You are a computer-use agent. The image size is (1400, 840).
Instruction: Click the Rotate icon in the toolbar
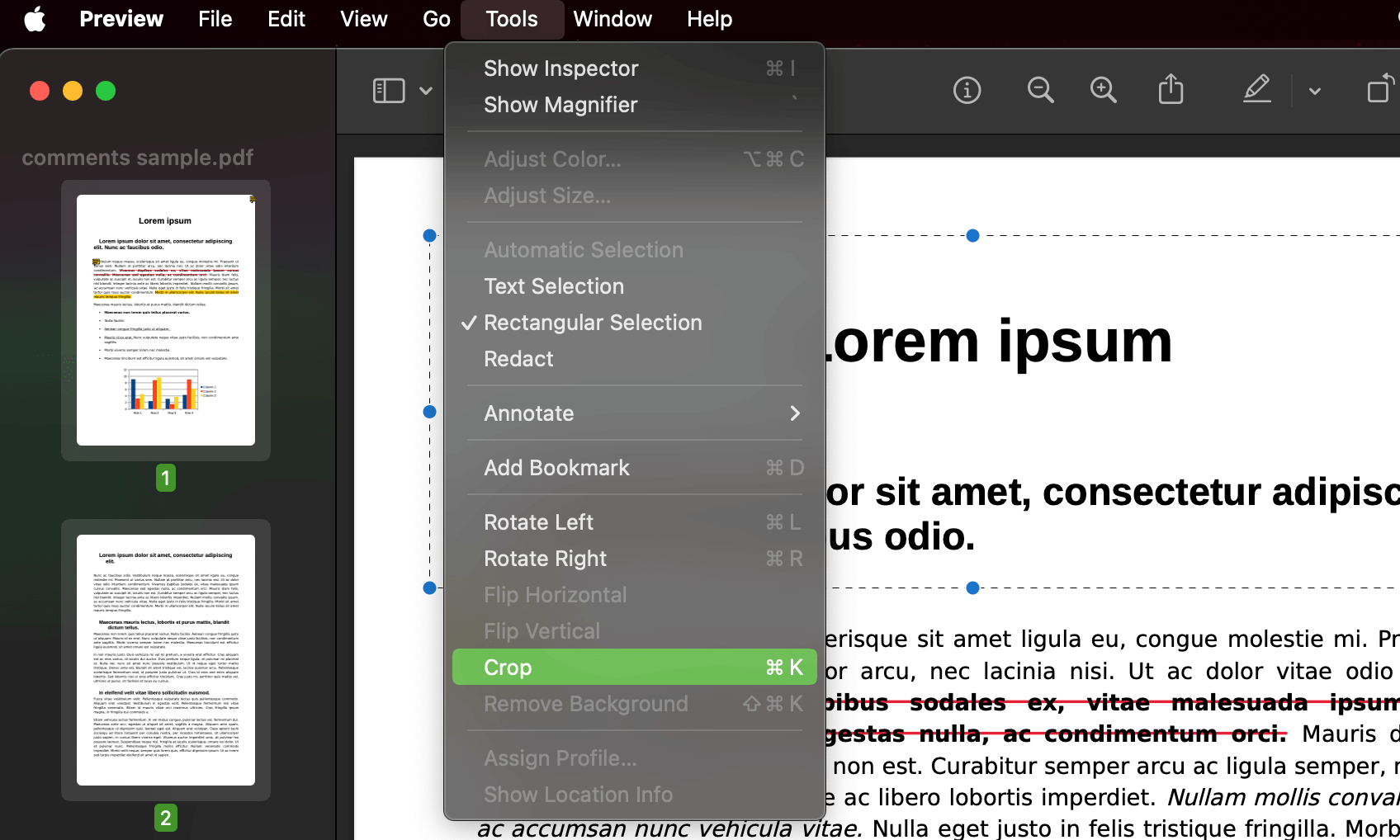[1381, 89]
